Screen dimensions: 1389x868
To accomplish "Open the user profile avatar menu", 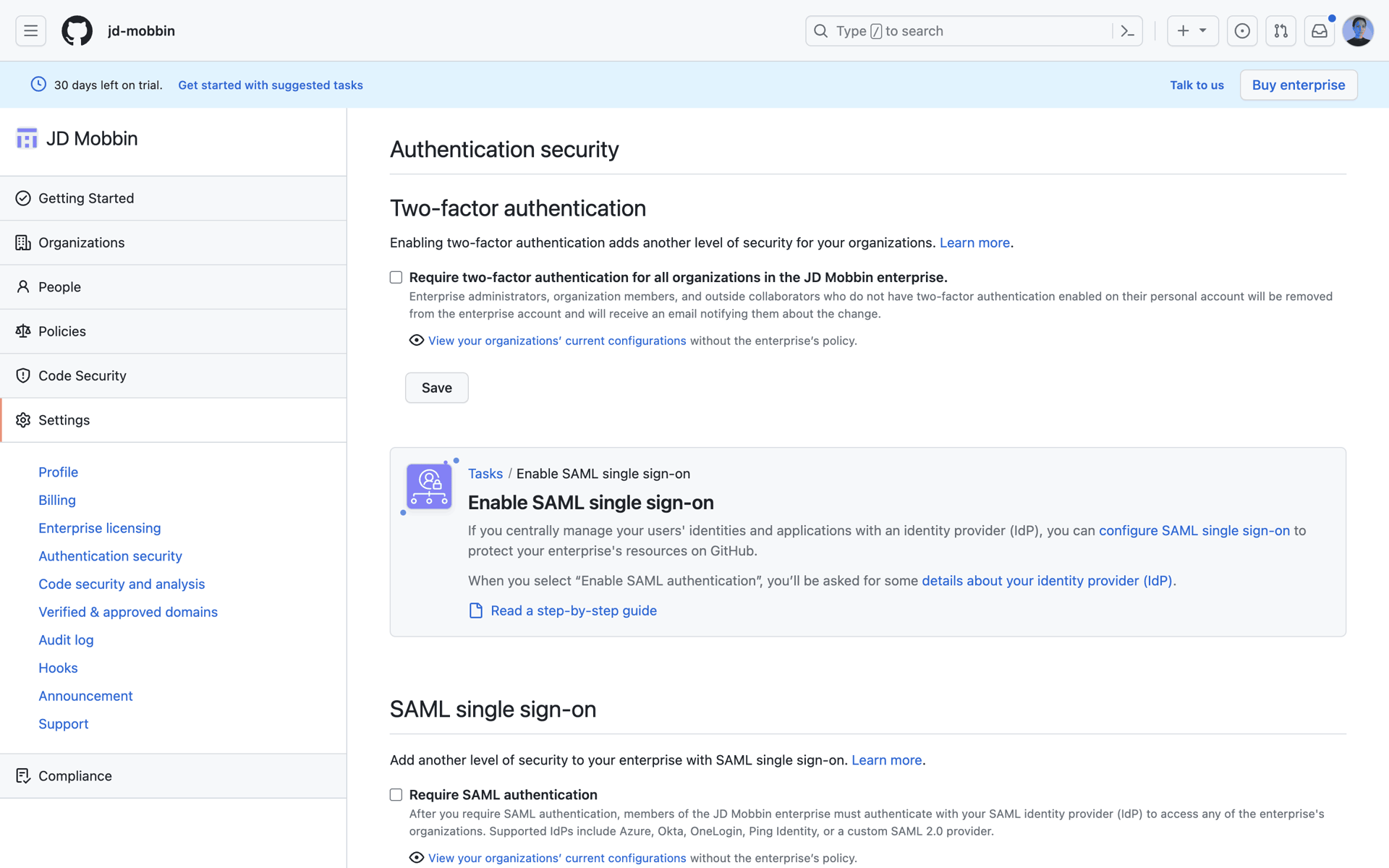I will [1358, 31].
